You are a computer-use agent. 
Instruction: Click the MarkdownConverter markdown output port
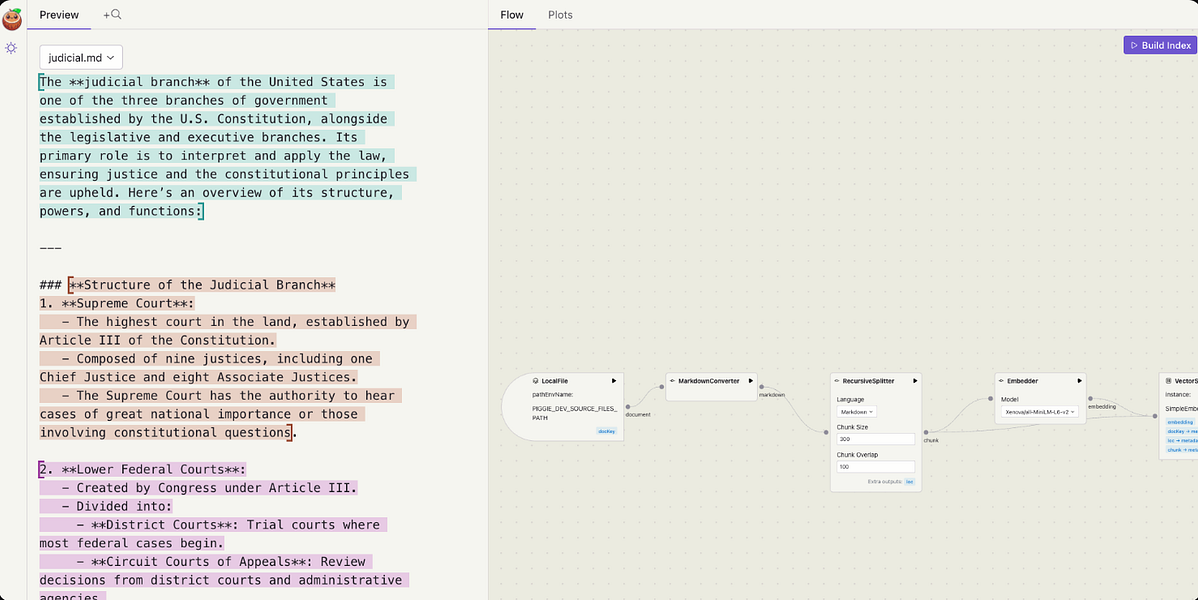(760, 388)
